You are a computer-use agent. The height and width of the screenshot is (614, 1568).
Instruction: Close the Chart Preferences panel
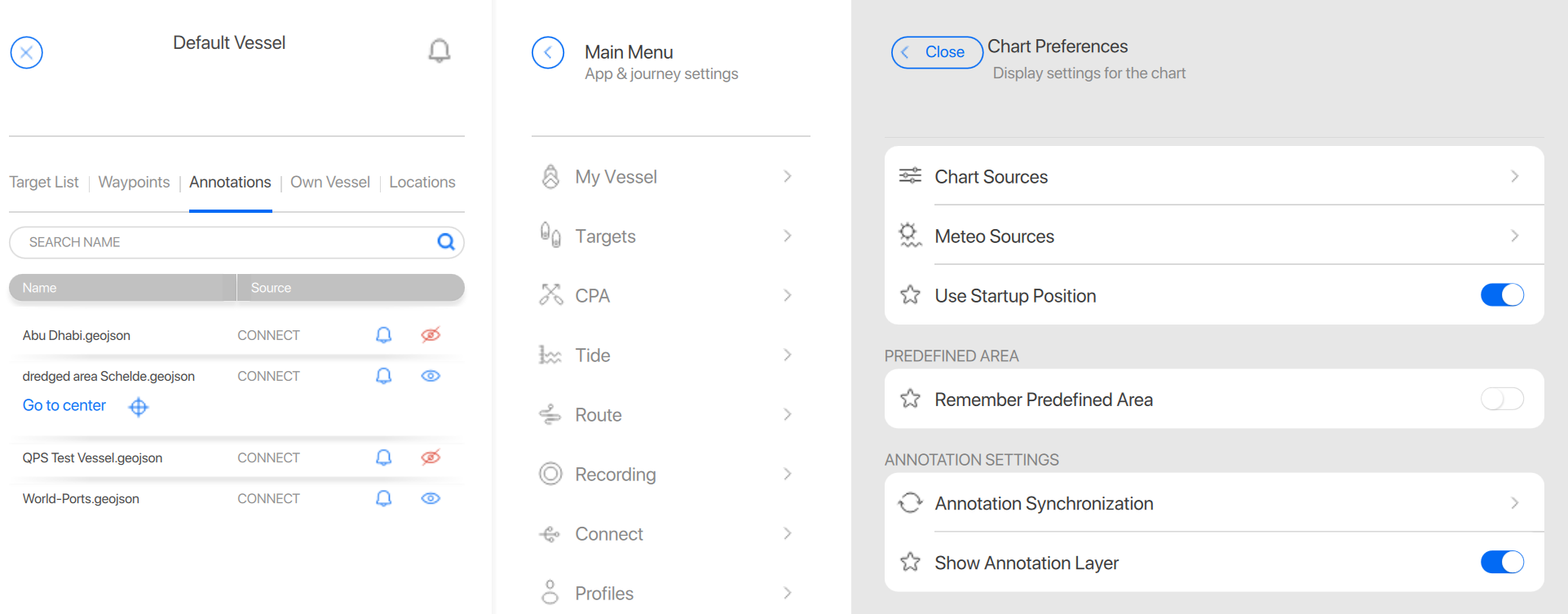point(936,52)
